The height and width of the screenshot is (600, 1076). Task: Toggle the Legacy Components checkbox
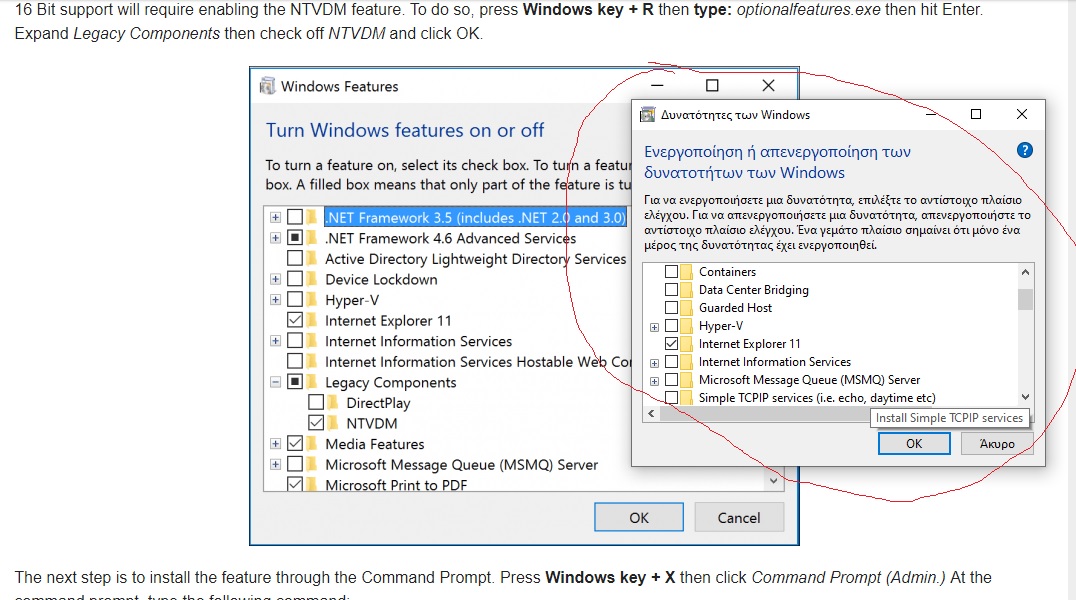coord(295,382)
